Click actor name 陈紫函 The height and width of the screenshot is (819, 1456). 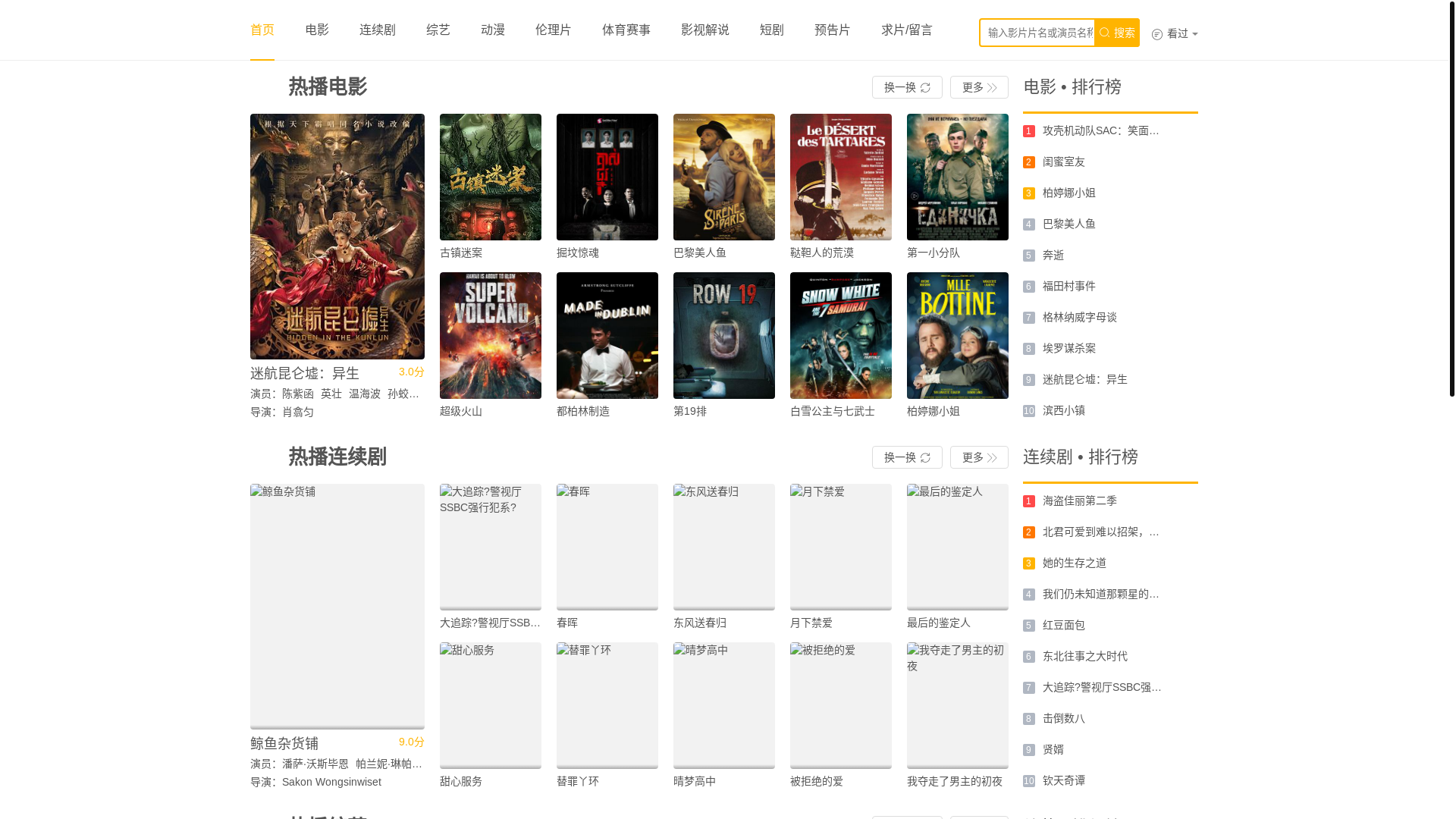(298, 394)
